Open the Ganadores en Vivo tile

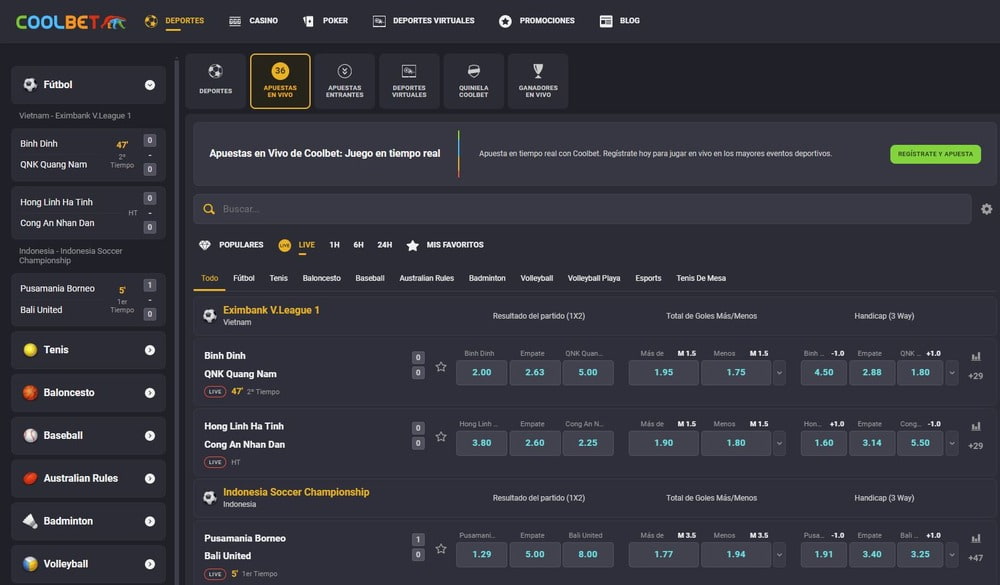tap(538, 81)
